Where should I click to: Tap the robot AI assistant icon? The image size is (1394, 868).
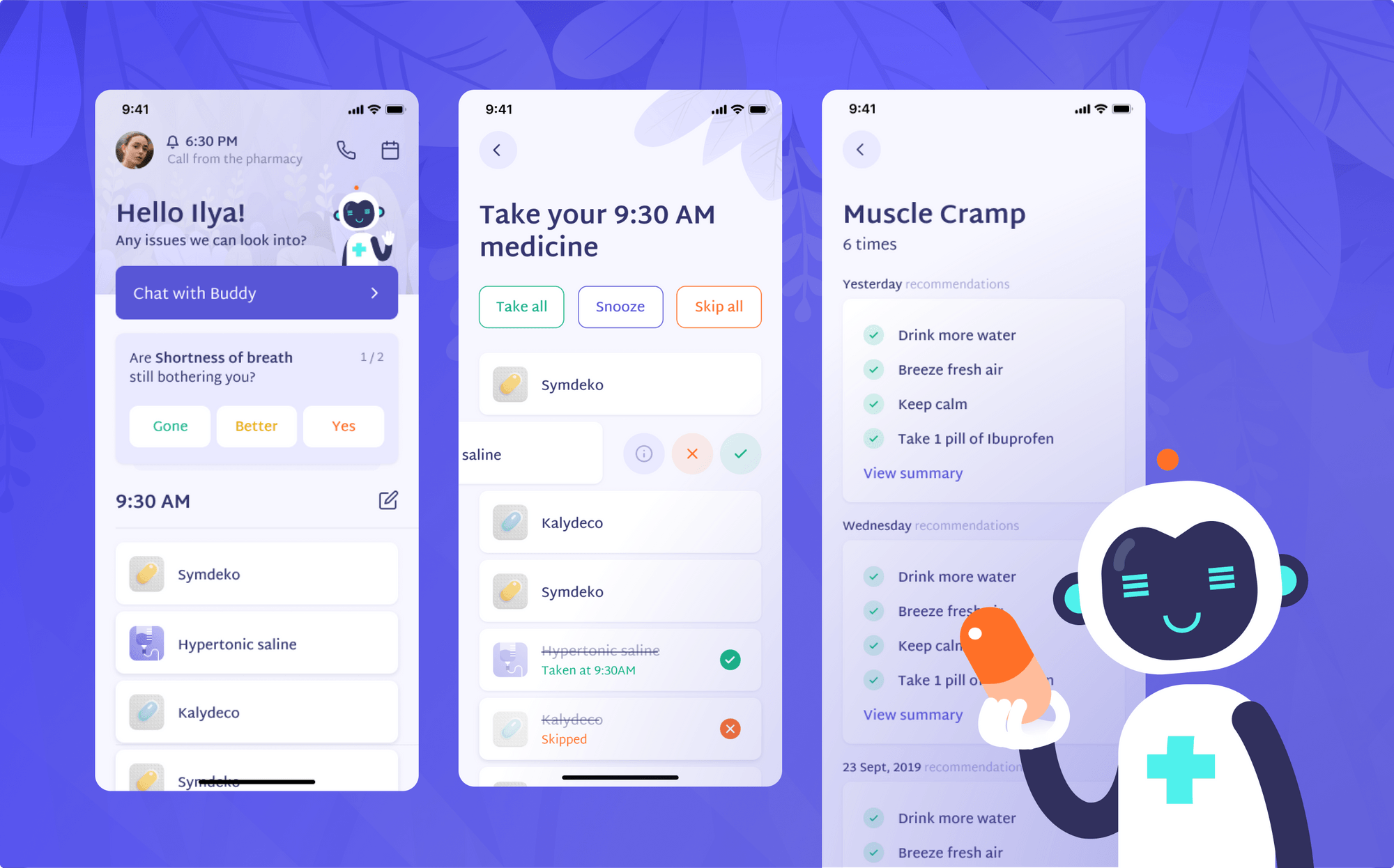pos(360,230)
